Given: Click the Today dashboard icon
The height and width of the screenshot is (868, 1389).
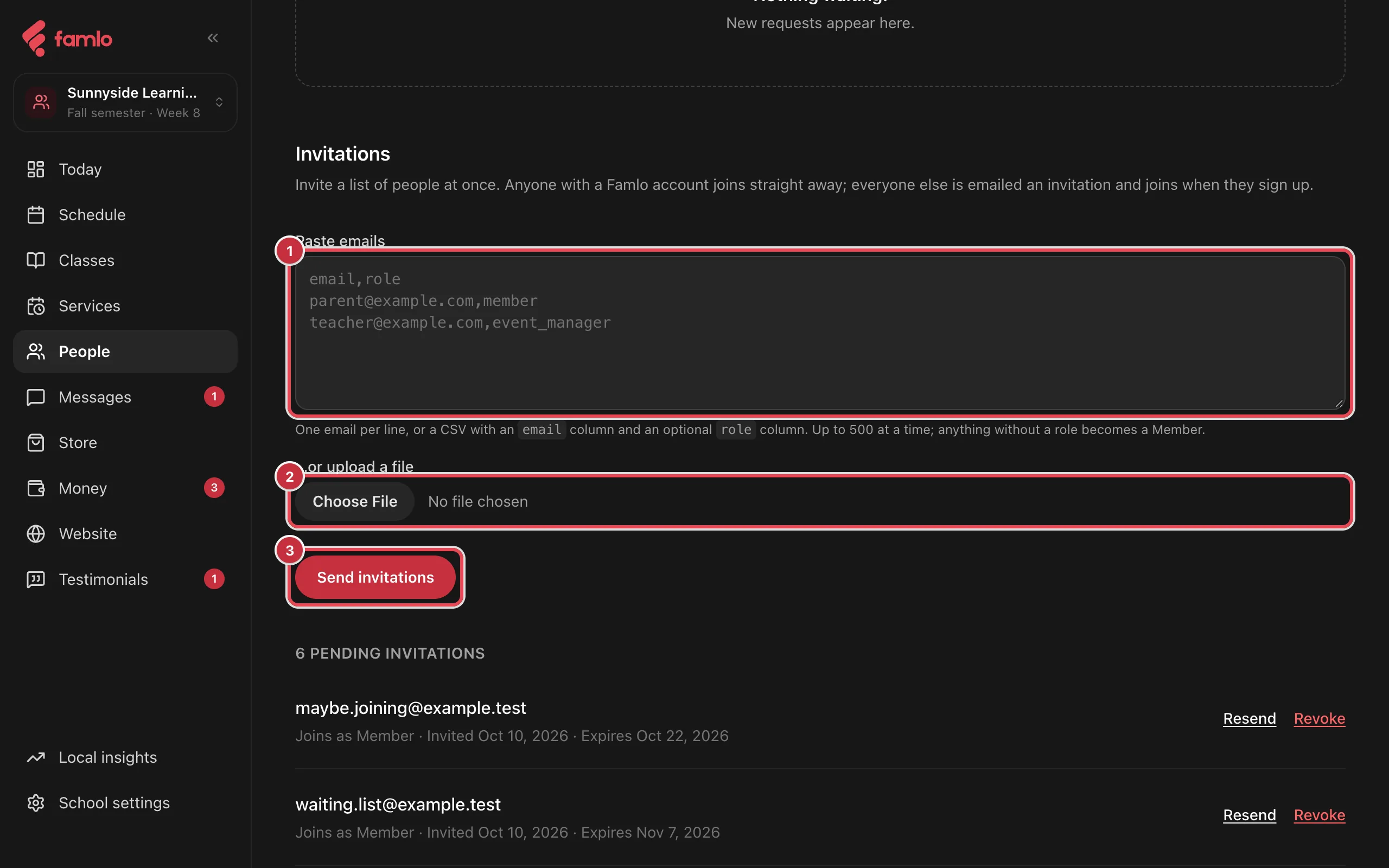Looking at the screenshot, I should [36, 169].
